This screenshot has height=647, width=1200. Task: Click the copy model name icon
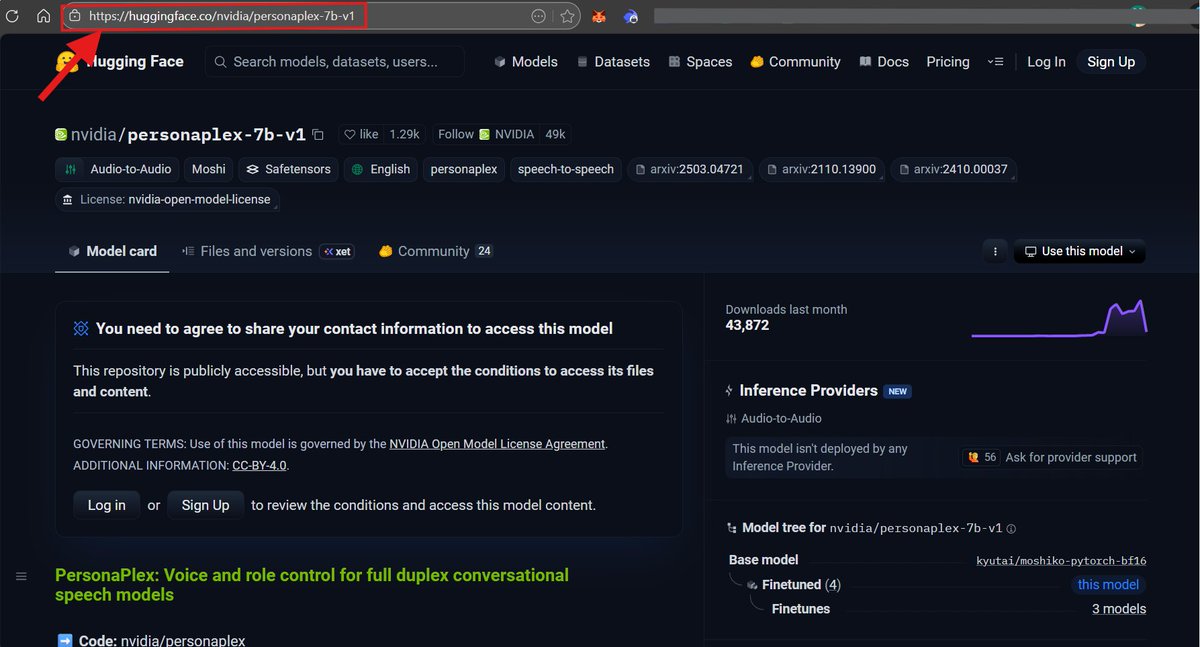318,133
